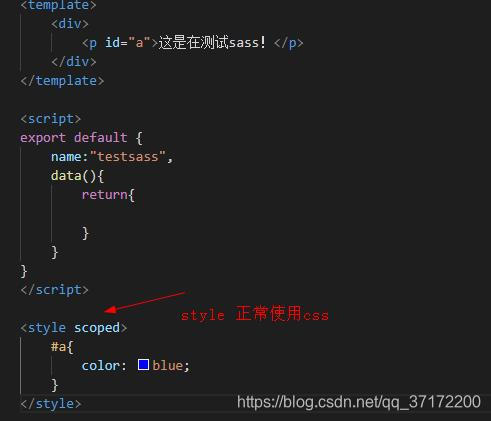Click the id attribute in the p tag
The width and height of the screenshot is (491, 421).
112,43
